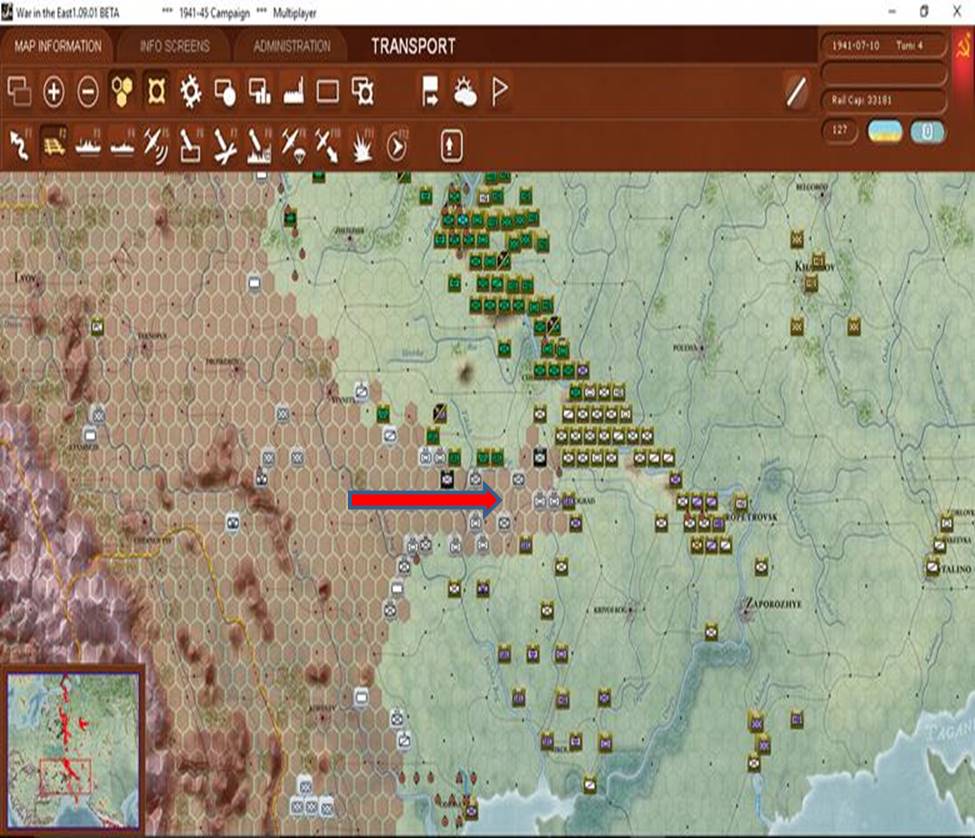This screenshot has width=975, height=838.
Task: Click the screen with circle overlay icon
Action: point(224,92)
